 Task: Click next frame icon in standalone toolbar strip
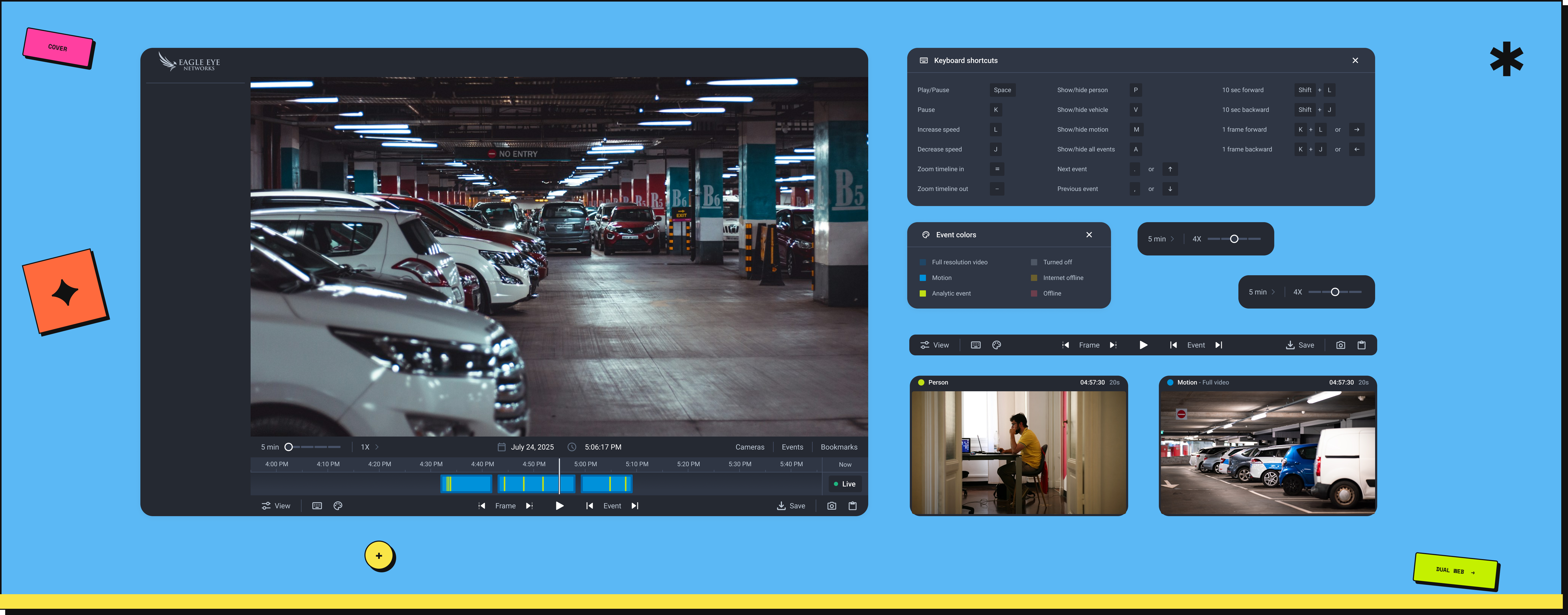1113,345
